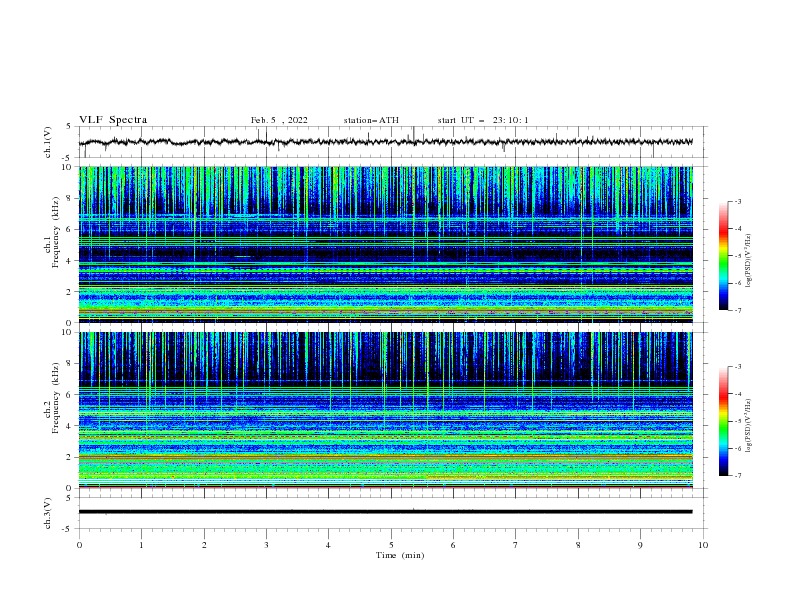Screen dimensions: 792x612
Task: Select the ch.2 "Frequency (kHz)" axis label
Action: [x=56, y=398]
